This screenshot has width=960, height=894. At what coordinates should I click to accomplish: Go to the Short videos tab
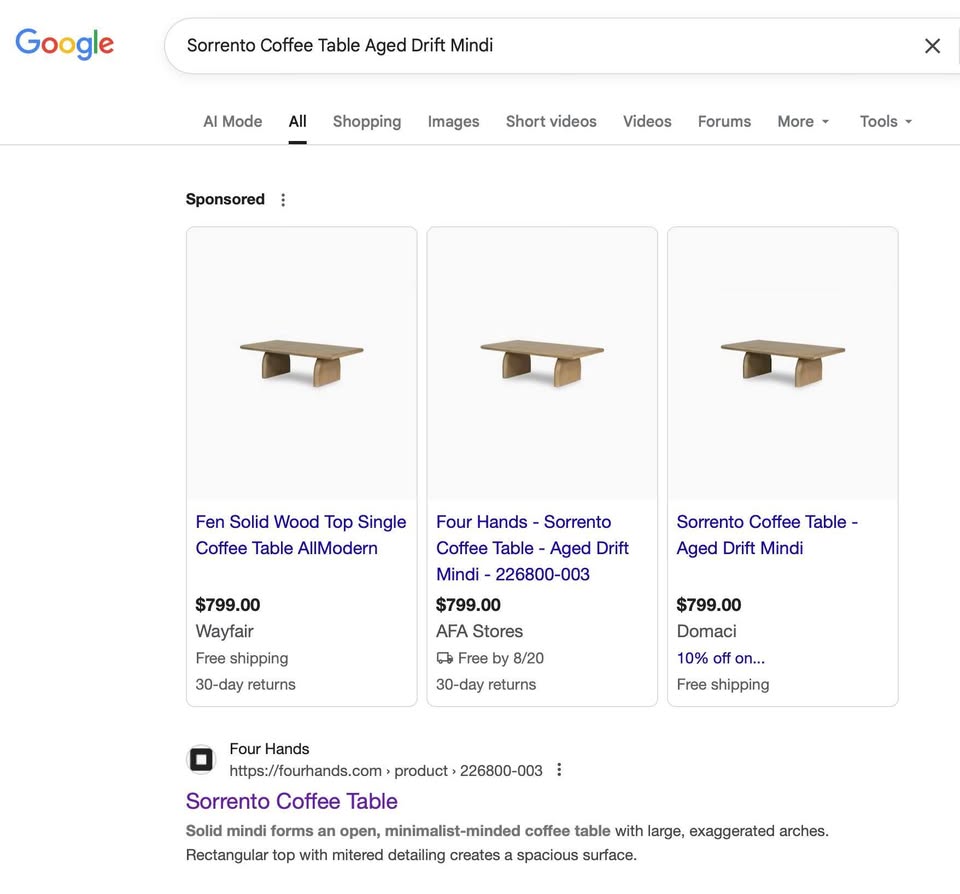click(x=551, y=121)
